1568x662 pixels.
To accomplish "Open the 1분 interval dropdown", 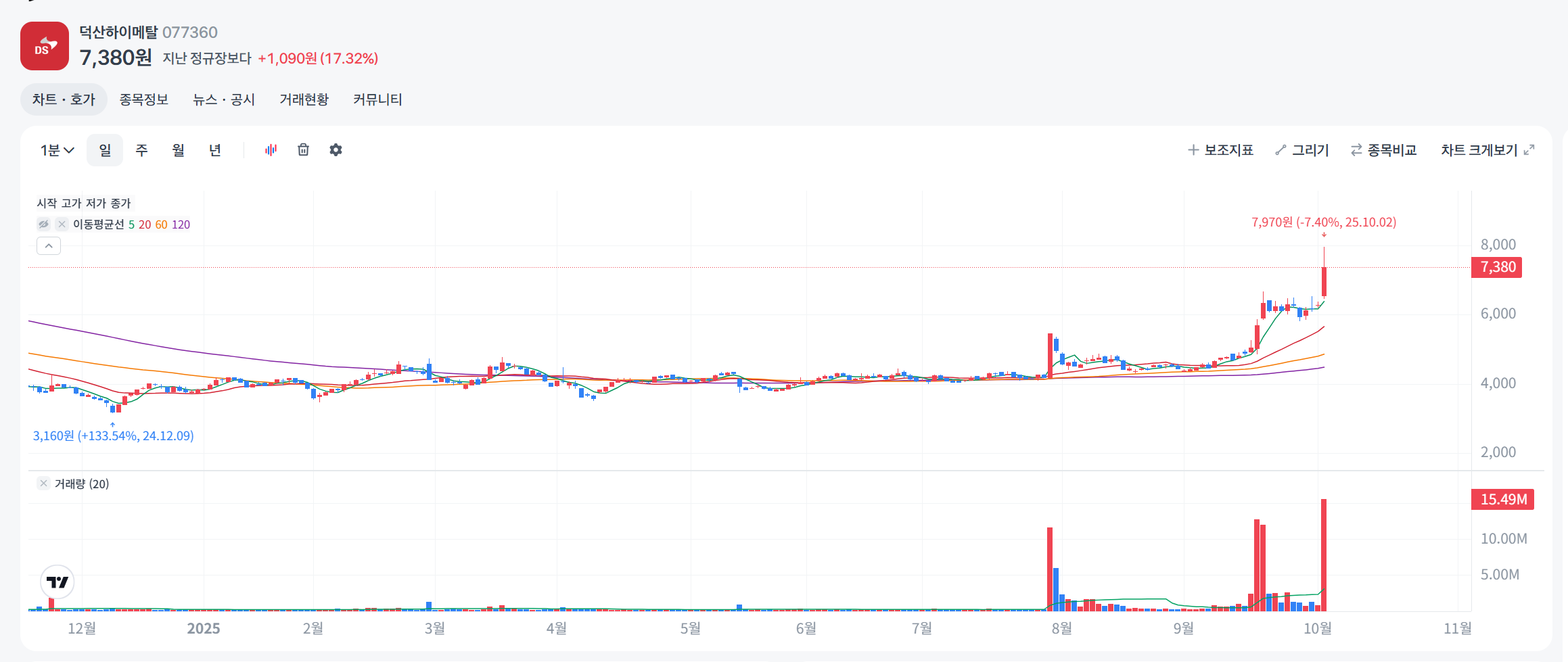I will (57, 150).
